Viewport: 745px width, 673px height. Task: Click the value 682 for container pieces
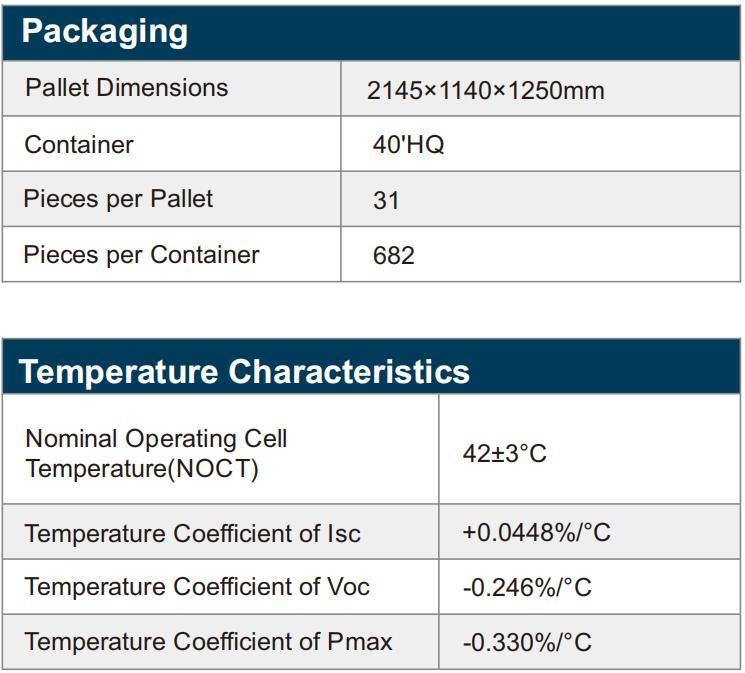pyautogui.click(x=393, y=256)
